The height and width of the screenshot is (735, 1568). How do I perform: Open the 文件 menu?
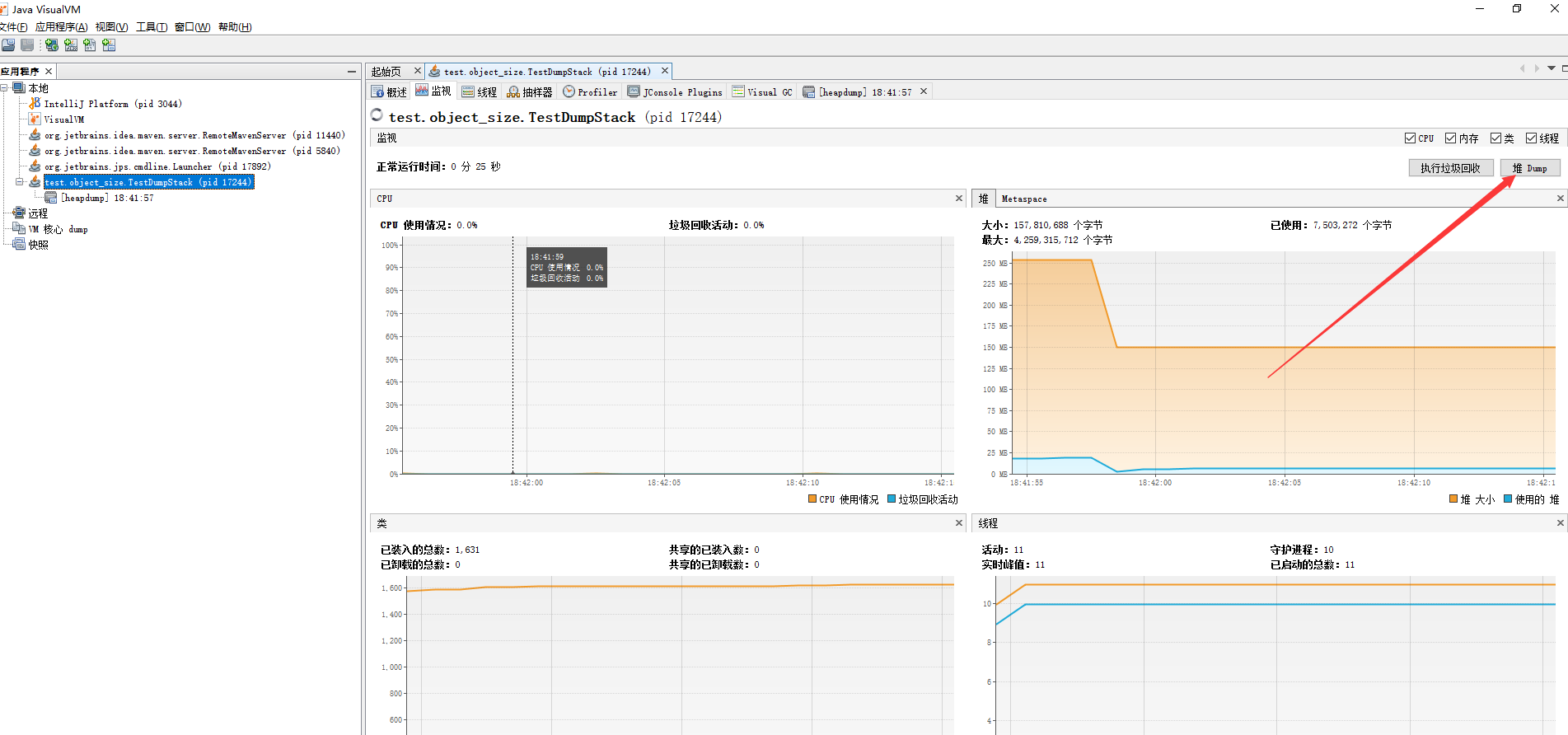click(x=13, y=27)
